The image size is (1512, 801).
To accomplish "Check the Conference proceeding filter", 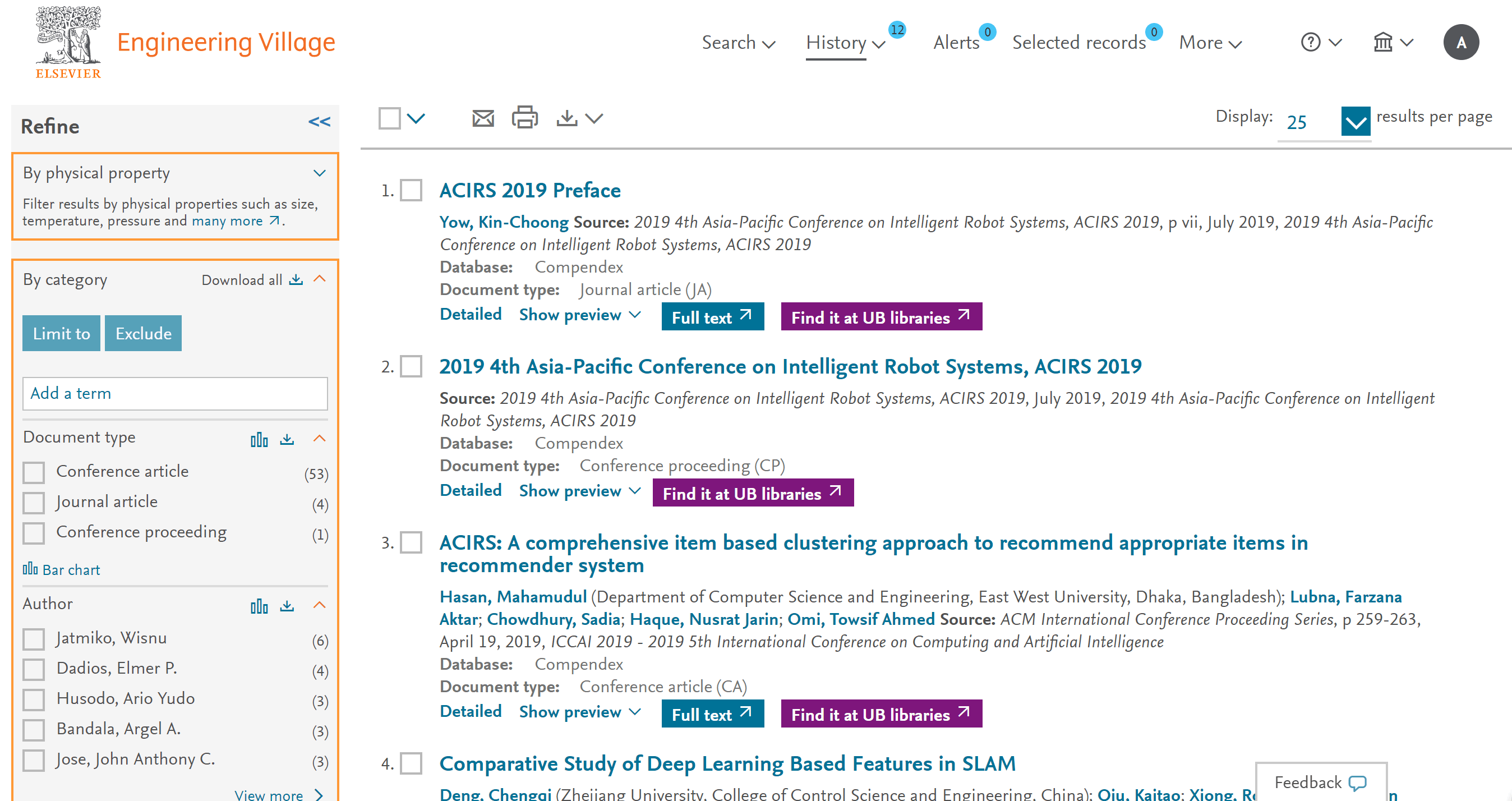I will pos(34,533).
